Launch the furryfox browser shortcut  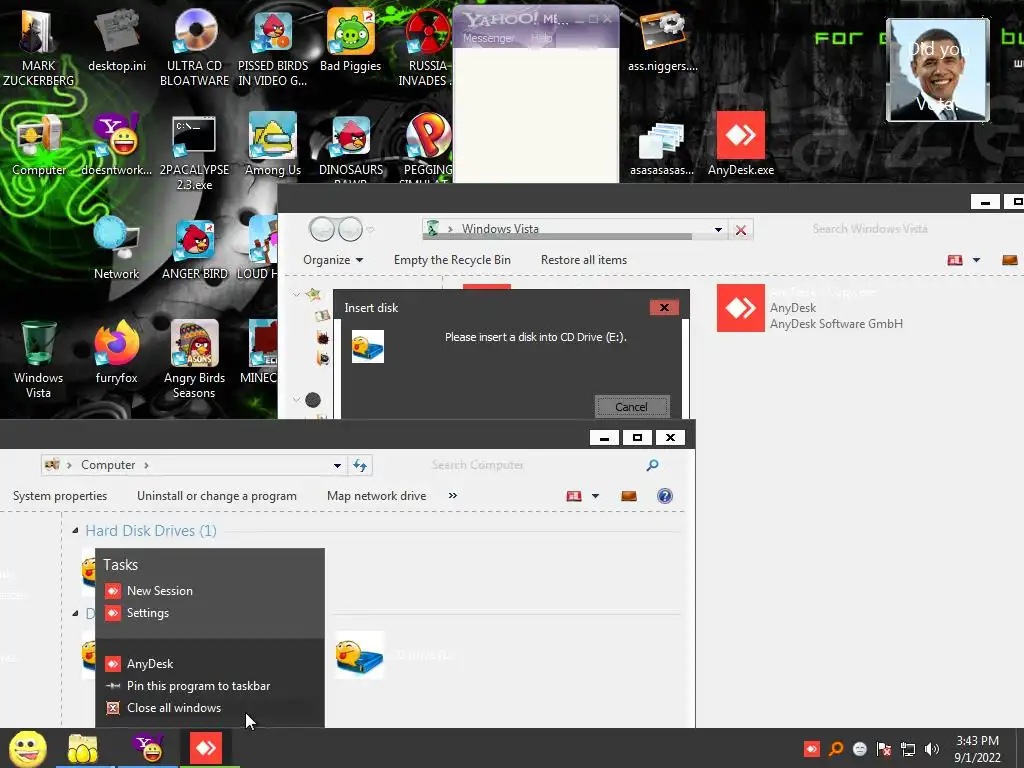tap(117, 351)
